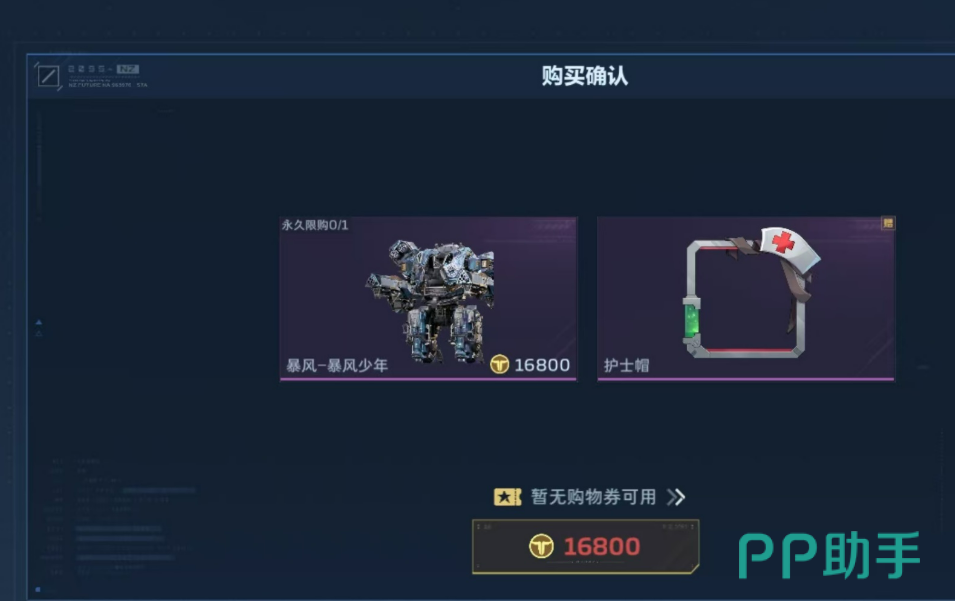This screenshot has height=601, width=955.
Task: Click the gold coin icon on mech card
Action: pos(499,365)
